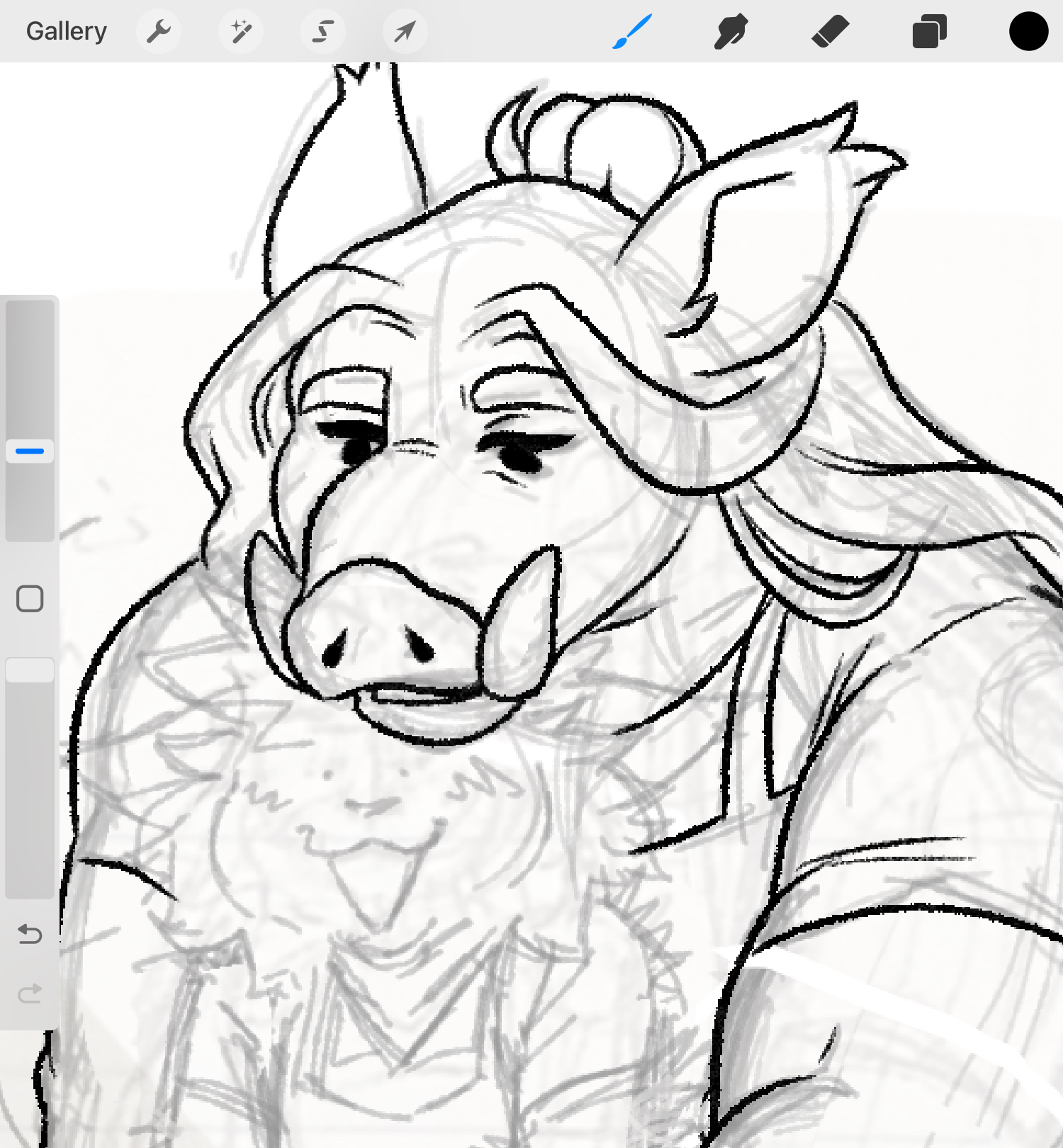The width and height of the screenshot is (1063, 1148).
Task: Activate the Selection tool
Action: coord(323,31)
